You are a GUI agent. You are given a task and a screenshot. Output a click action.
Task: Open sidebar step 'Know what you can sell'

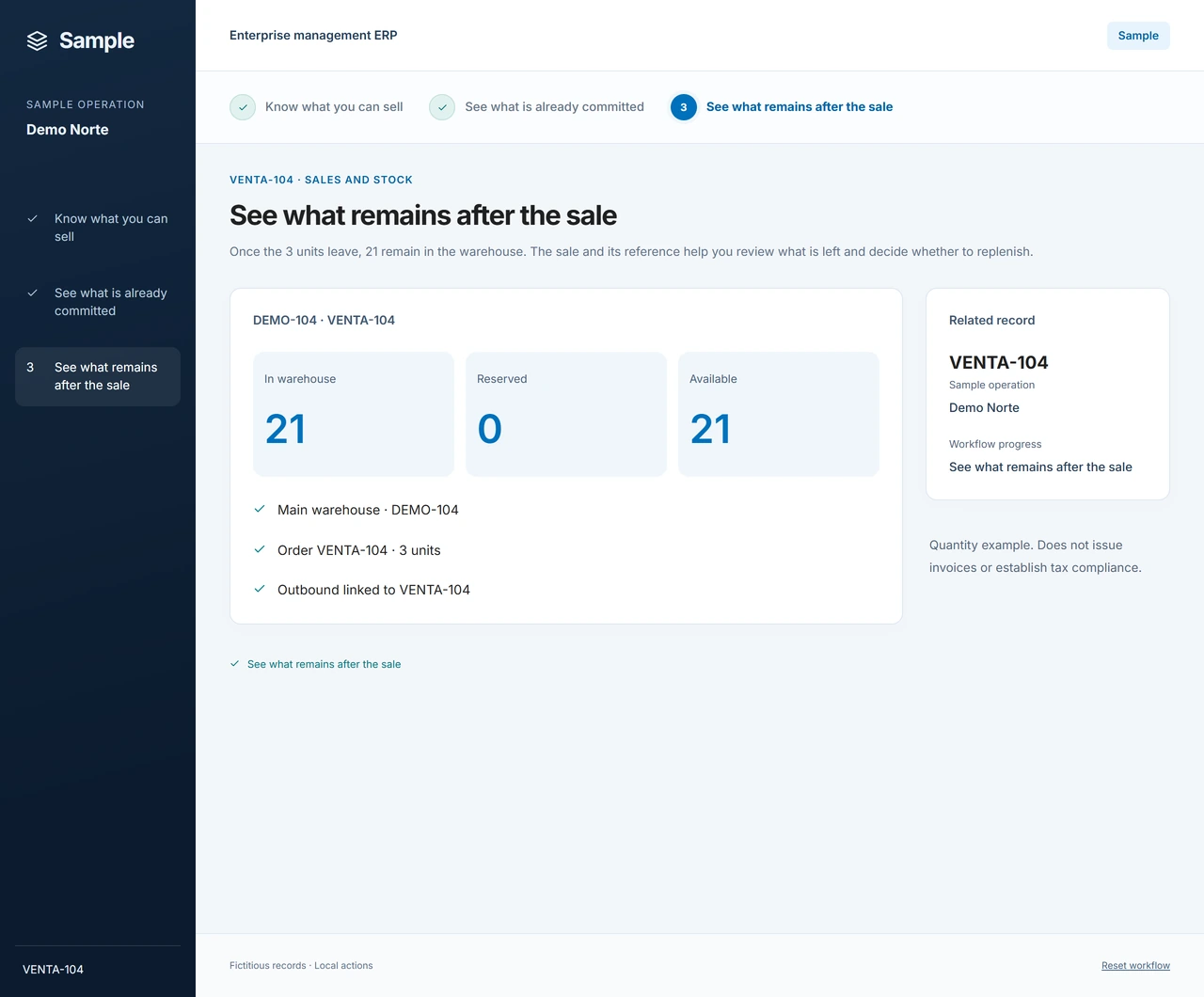pyautogui.click(x=98, y=228)
